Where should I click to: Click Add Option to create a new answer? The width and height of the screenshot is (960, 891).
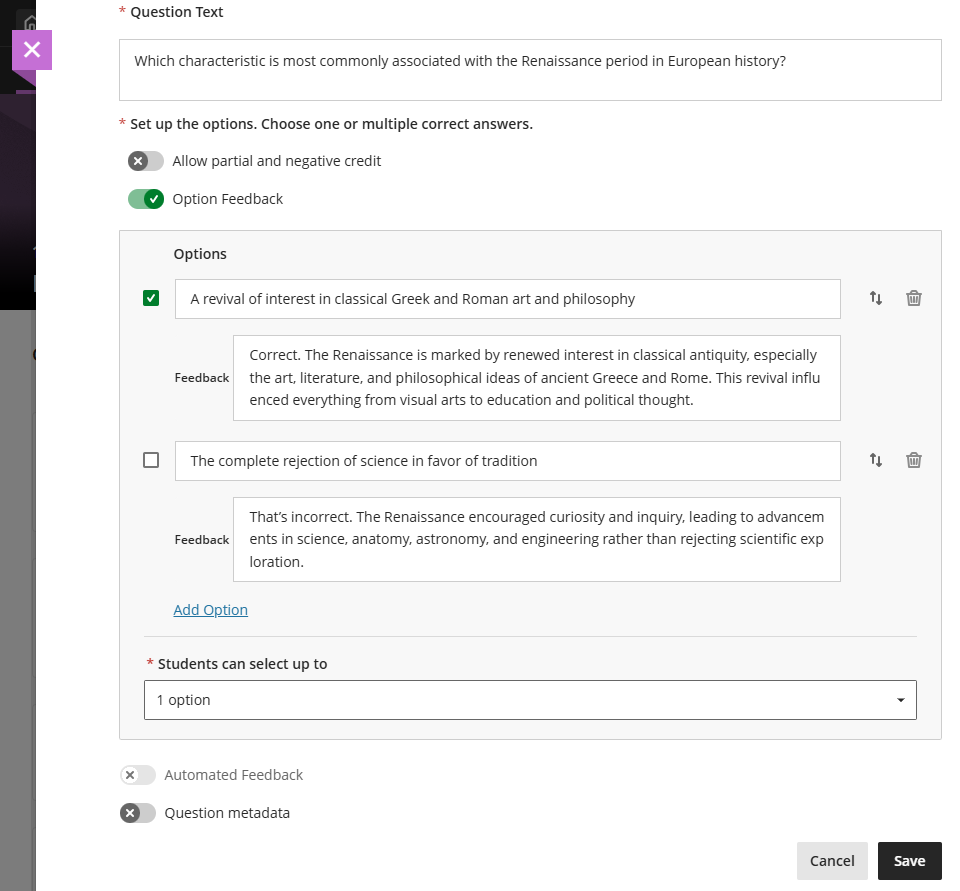210,610
